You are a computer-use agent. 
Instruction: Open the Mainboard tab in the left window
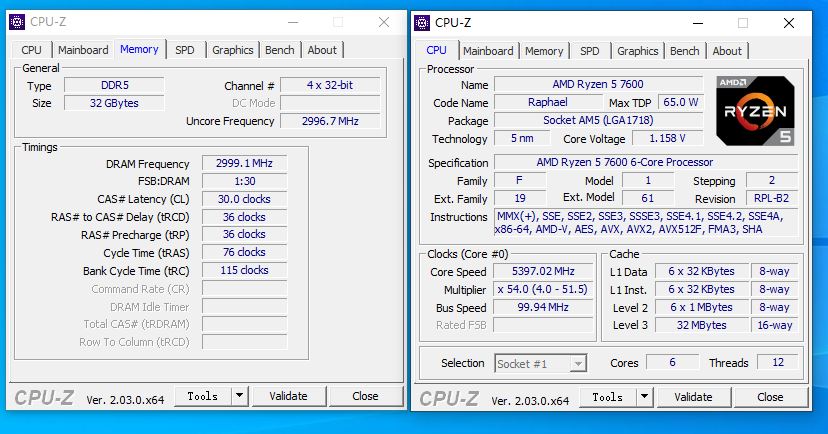83,50
